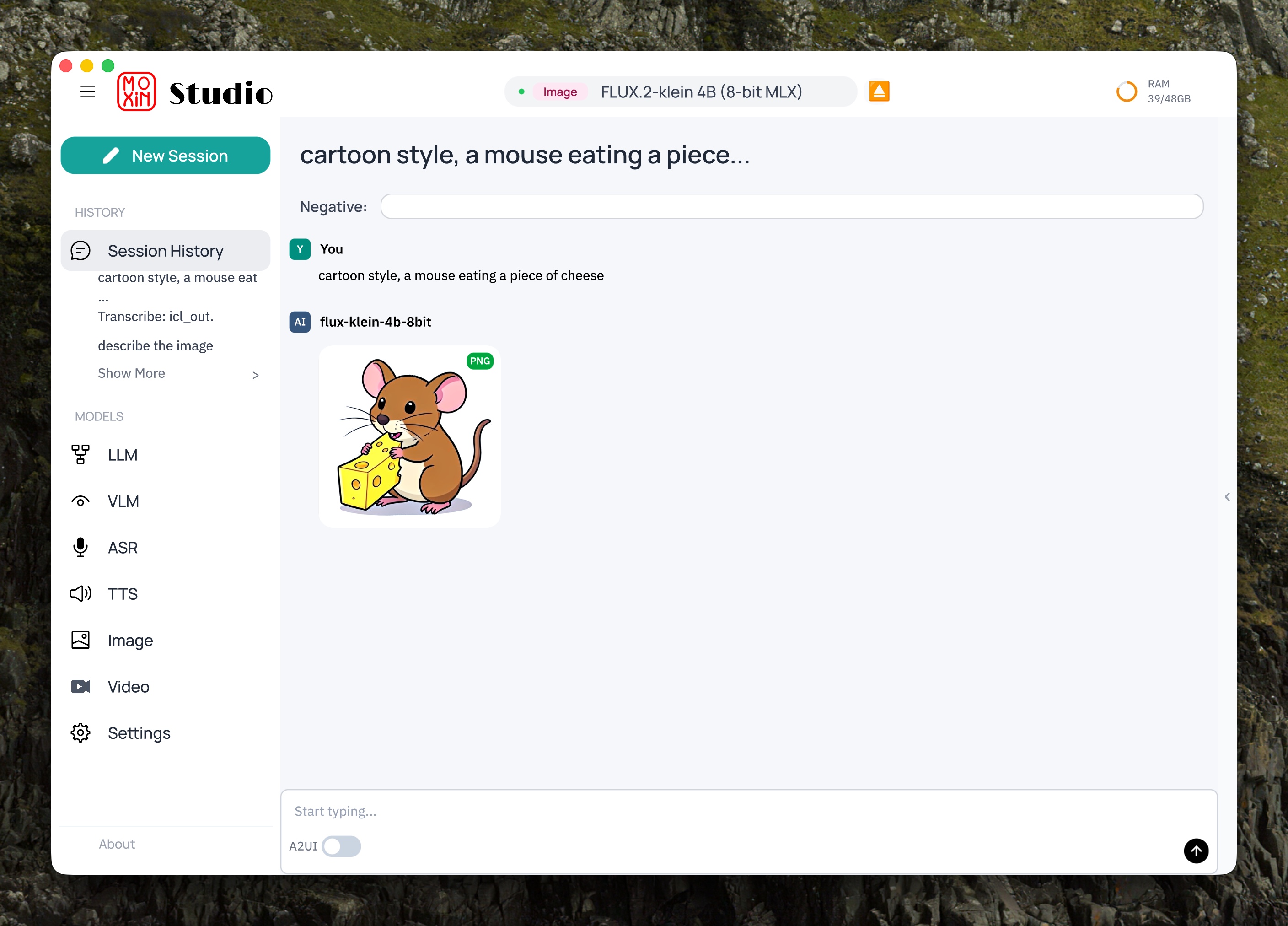Open the Image models section

pos(165,640)
